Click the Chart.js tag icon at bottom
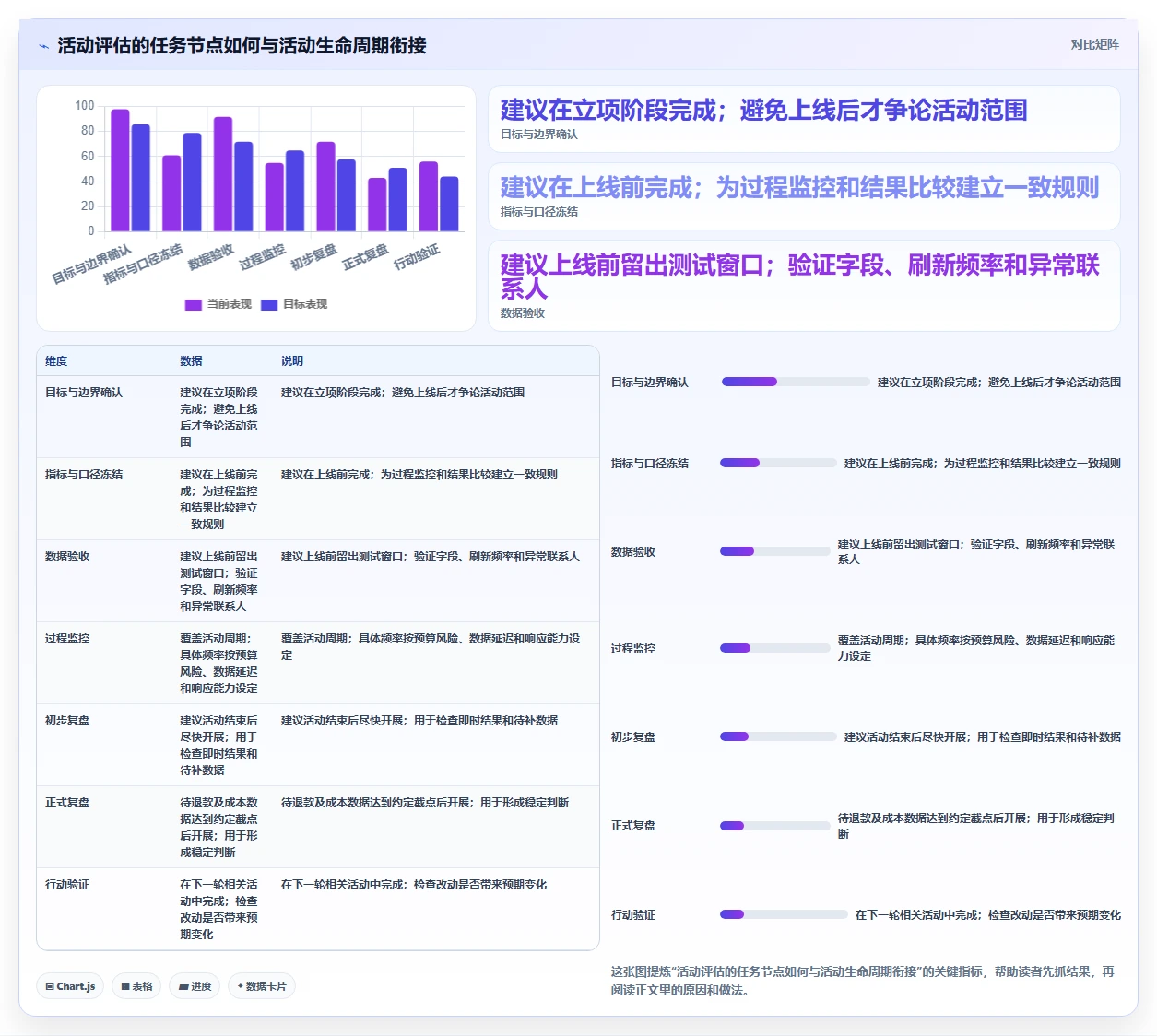1157x1036 pixels. point(50,986)
